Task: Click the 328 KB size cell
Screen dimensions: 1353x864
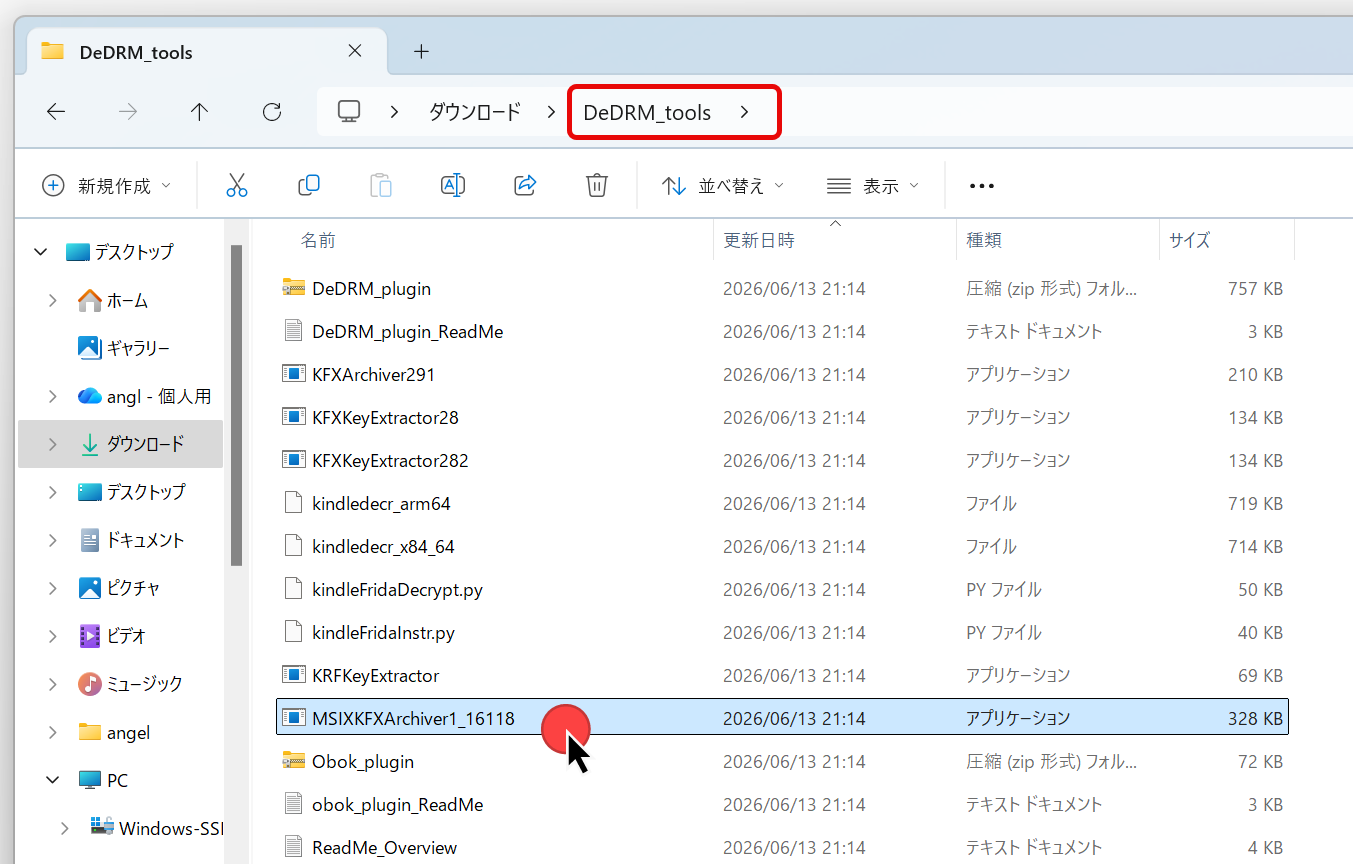Action: pyautogui.click(x=1255, y=718)
